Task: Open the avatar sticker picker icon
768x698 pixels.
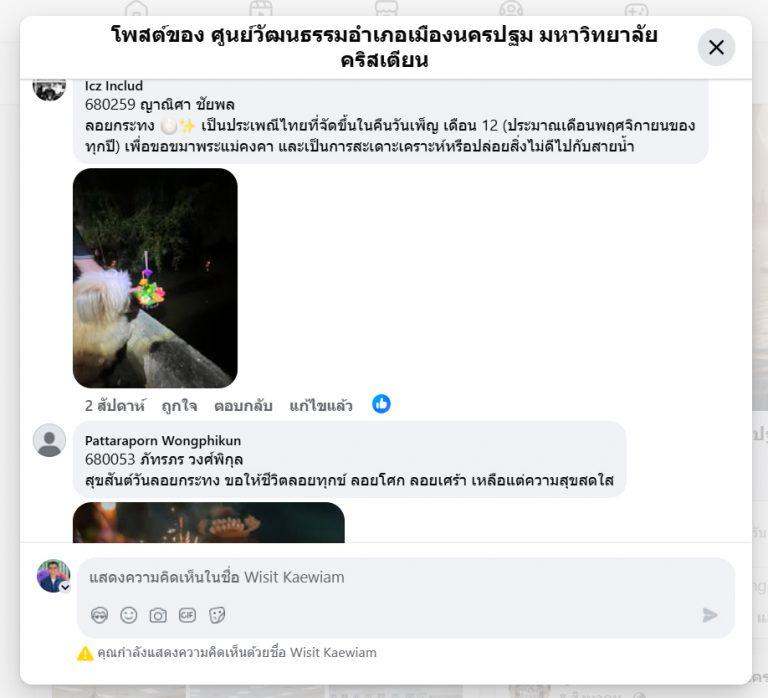Action: coord(99,615)
